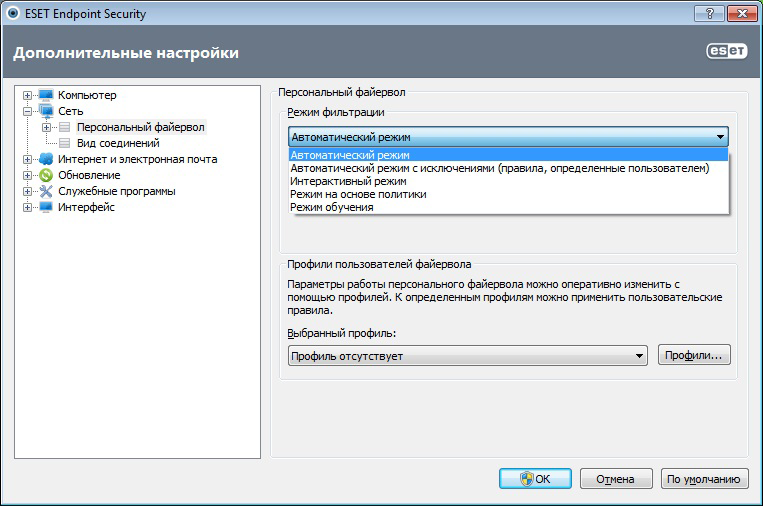Click the По умолчанию button

pyautogui.click(x=704, y=479)
